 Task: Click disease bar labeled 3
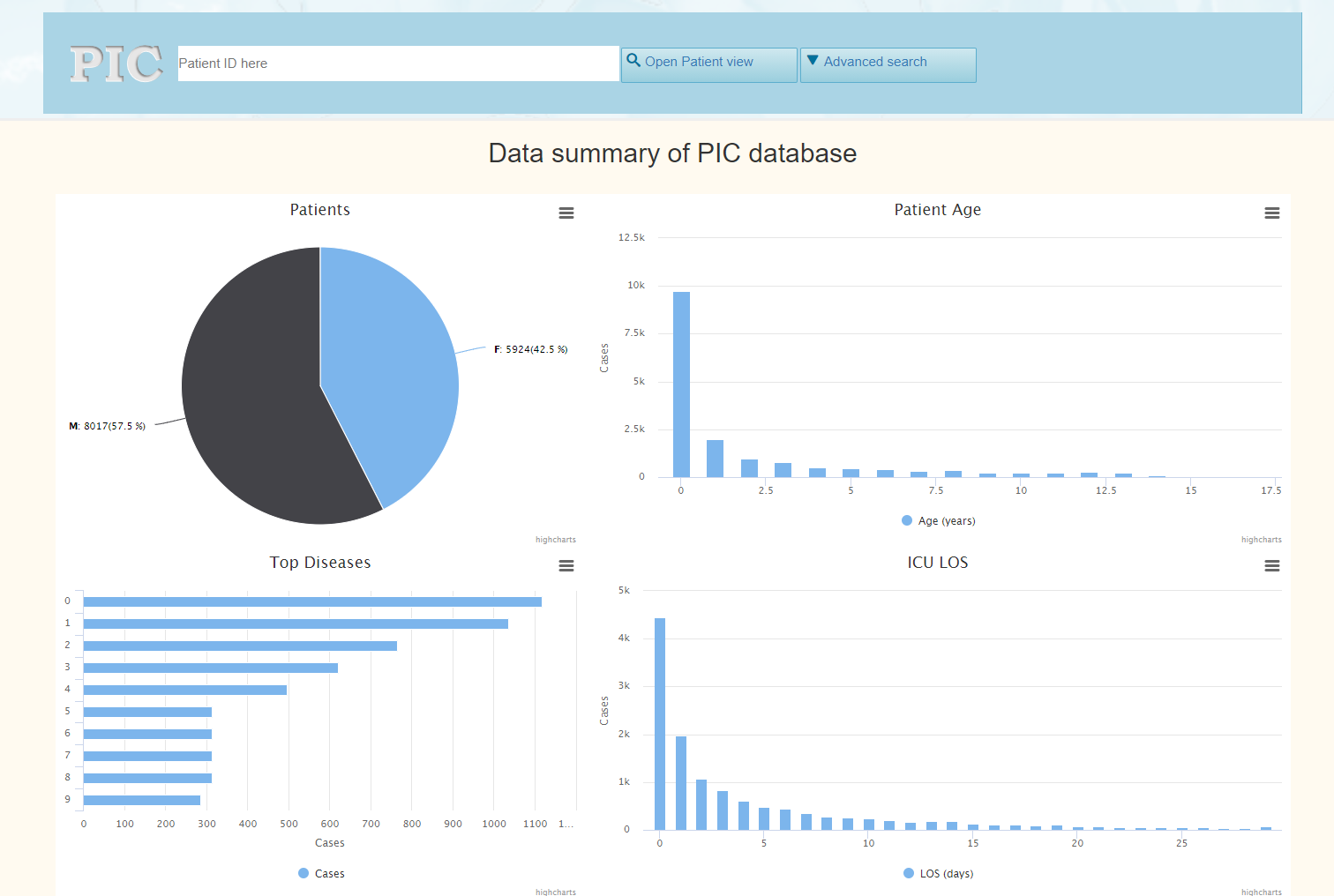pyautogui.click(x=211, y=668)
